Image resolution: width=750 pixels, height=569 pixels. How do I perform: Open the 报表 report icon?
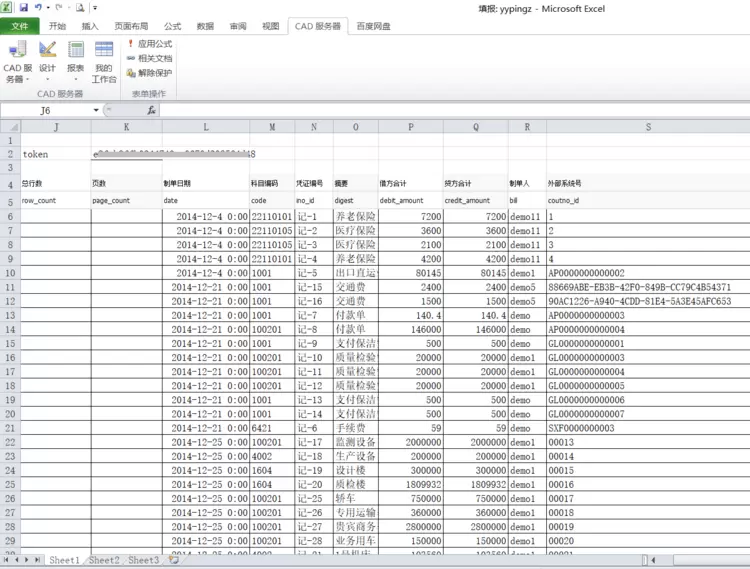click(x=76, y=60)
